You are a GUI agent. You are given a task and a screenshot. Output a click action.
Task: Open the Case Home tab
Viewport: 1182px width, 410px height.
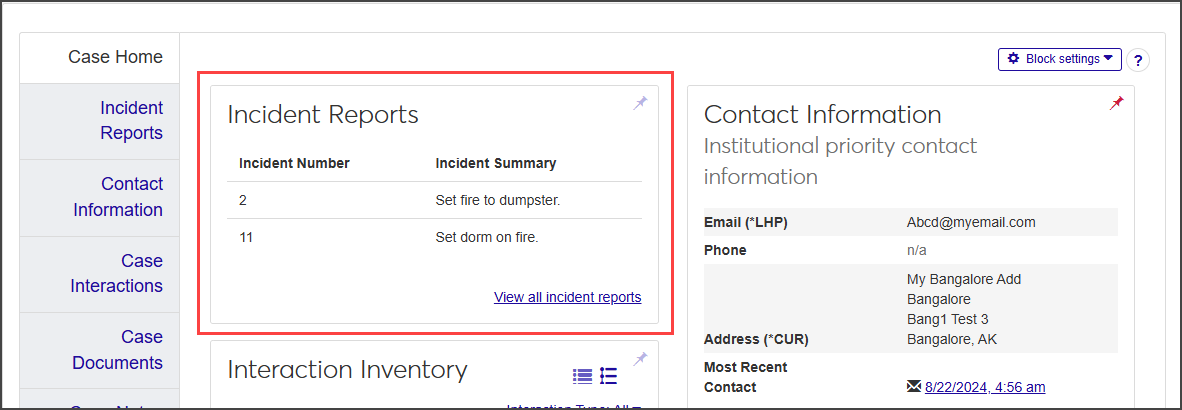pos(115,57)
